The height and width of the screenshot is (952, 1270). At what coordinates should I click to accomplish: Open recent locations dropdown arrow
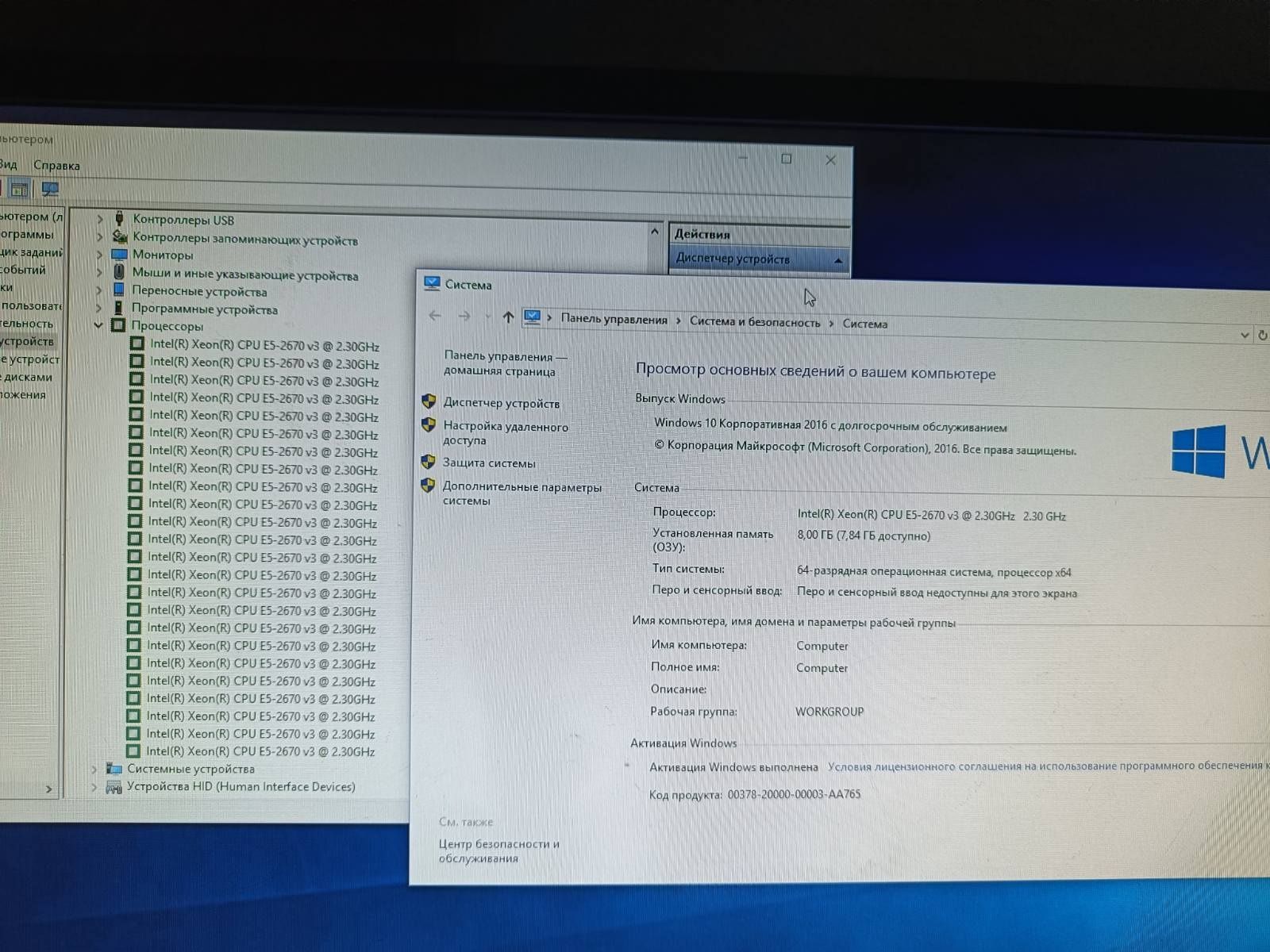pos(487,317)
